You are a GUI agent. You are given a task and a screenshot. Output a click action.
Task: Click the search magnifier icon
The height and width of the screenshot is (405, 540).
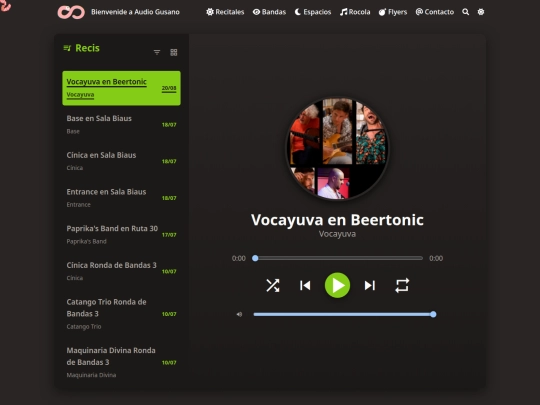coord(466,12)
